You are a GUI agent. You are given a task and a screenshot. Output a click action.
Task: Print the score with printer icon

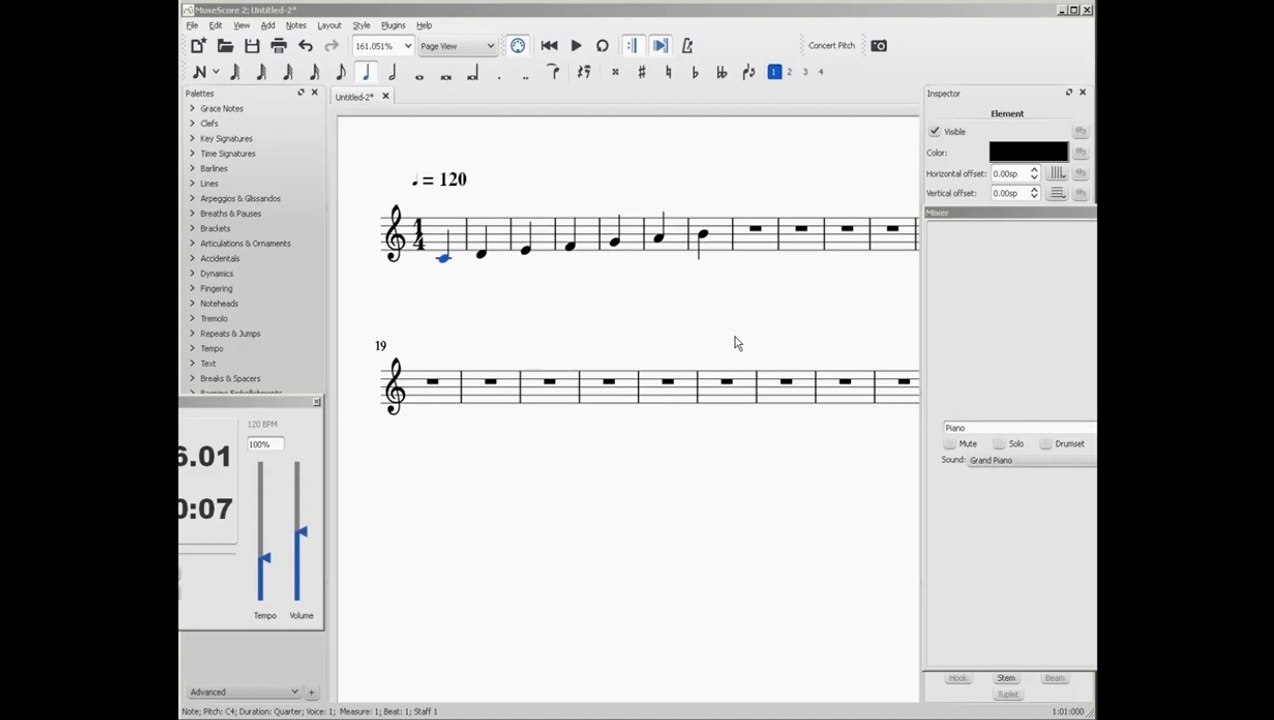tap(278, 46)
